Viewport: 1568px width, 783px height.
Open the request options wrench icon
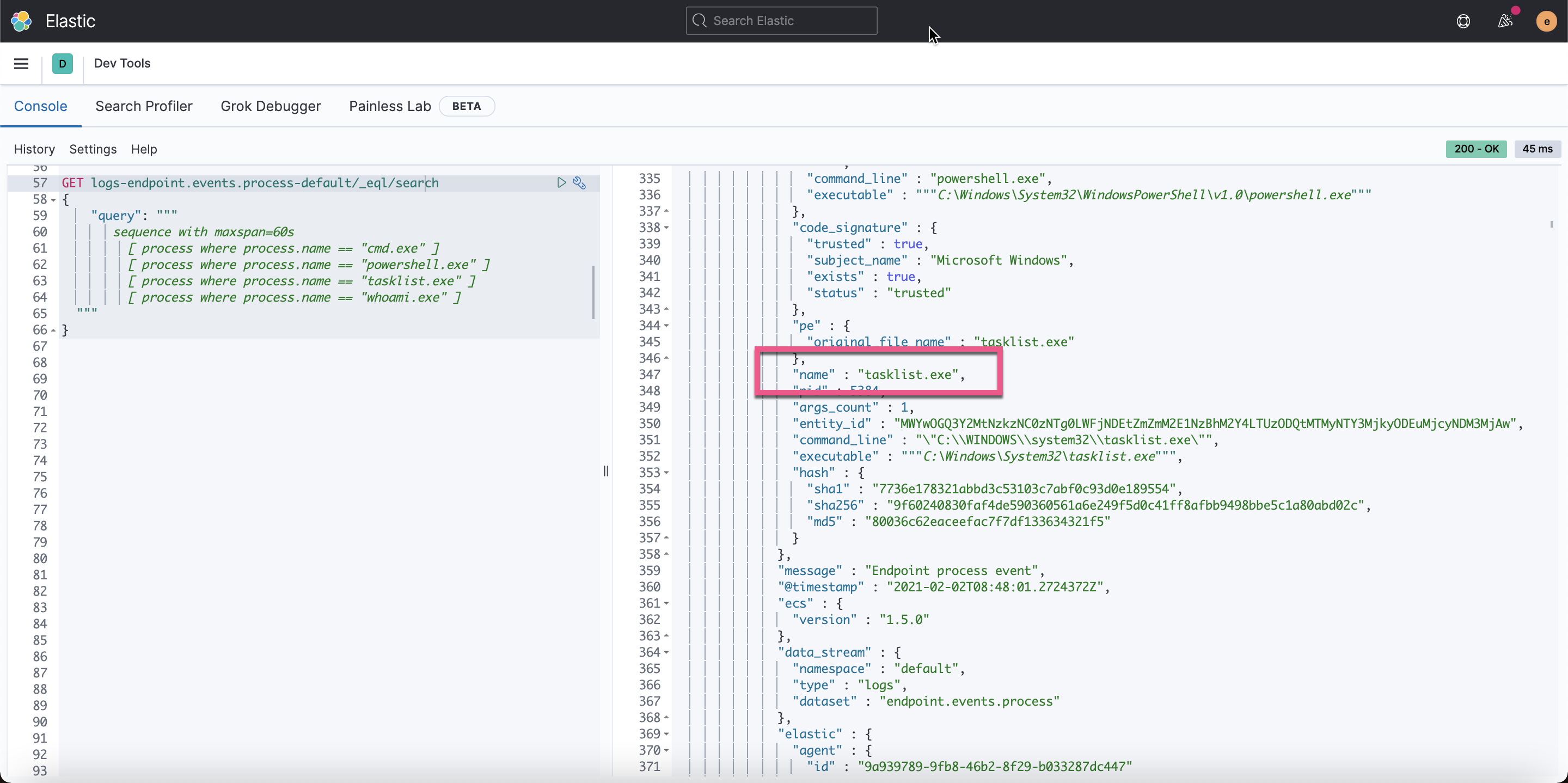(579, 182)
